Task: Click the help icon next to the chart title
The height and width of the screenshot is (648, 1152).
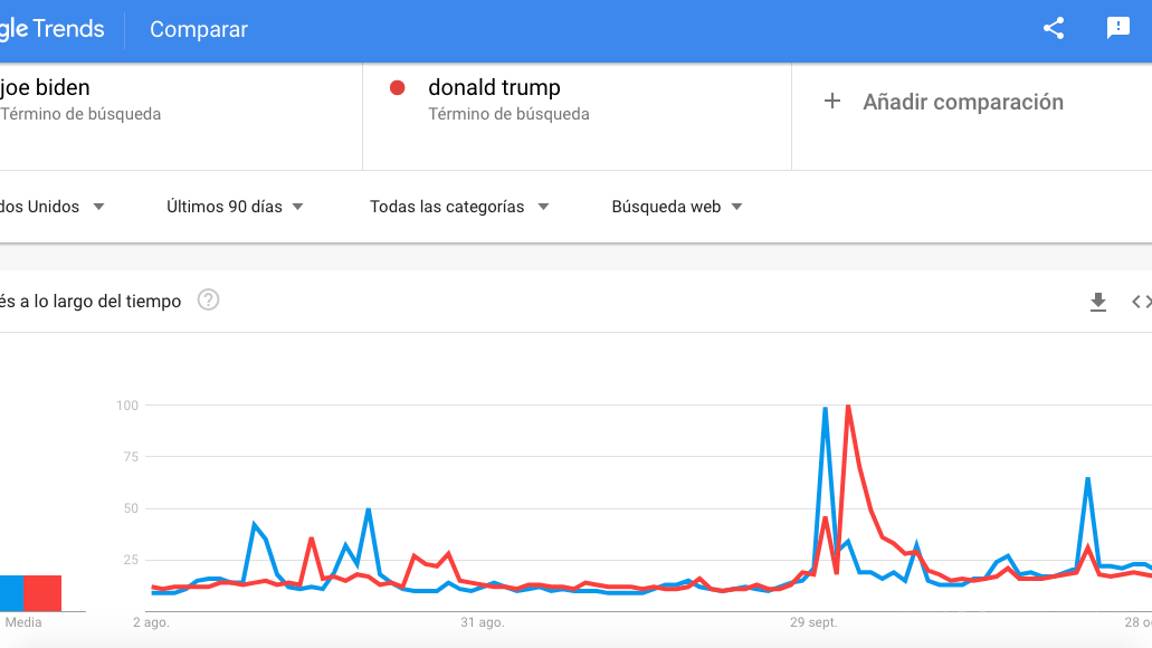Action: (x=209, y=300)
